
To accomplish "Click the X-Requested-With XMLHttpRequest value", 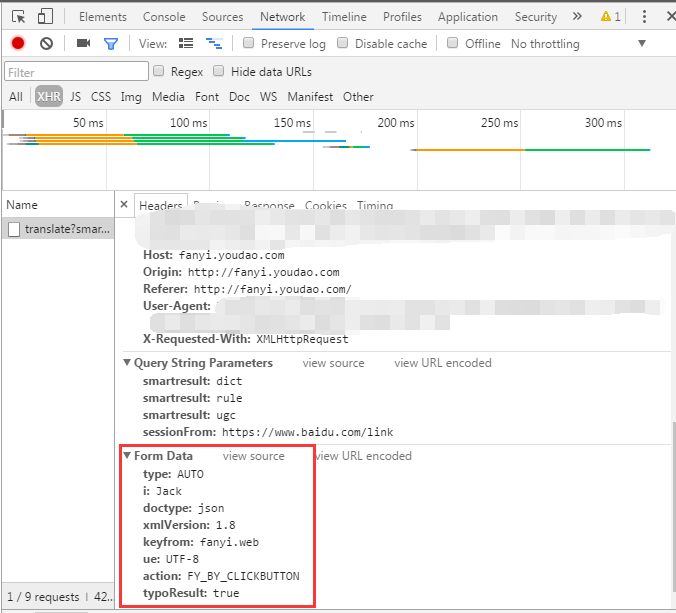I will [x=302, y=339].
